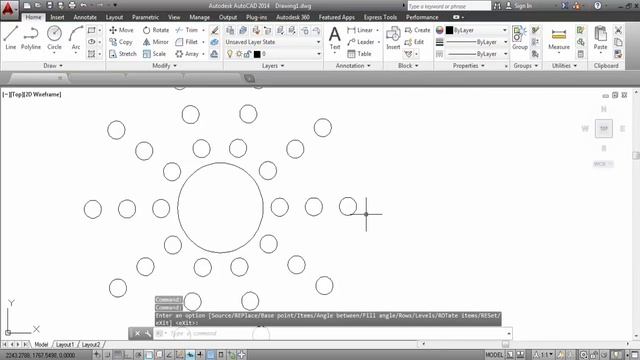The image size is (640, 360).
Task: Expand the Block panel
Action: pyautogui.click(x=408, y=66)
